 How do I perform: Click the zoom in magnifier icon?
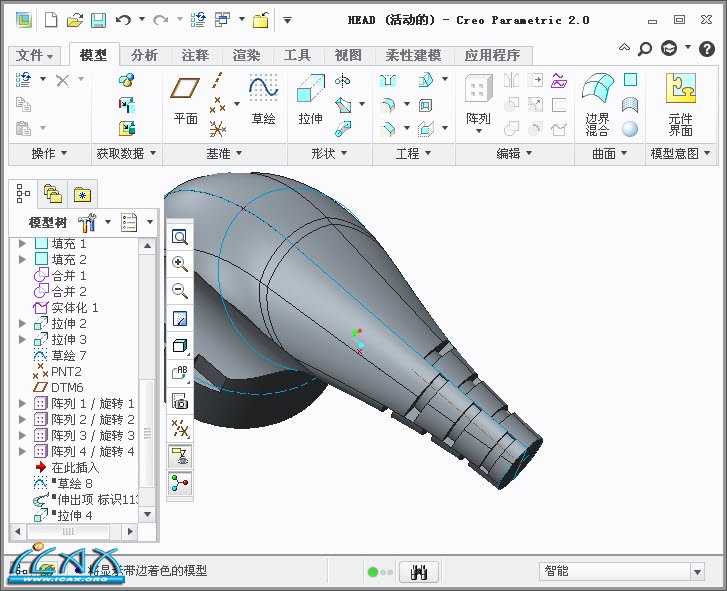pyautogui.click(x=180, y=264)
